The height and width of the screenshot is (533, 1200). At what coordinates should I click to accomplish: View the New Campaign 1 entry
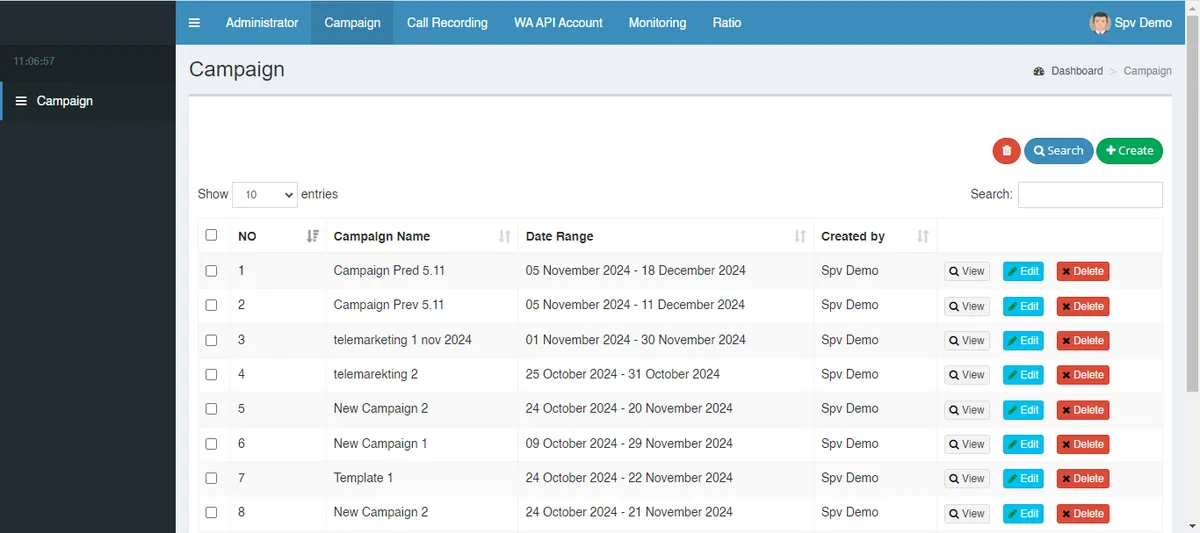[967, 444]
